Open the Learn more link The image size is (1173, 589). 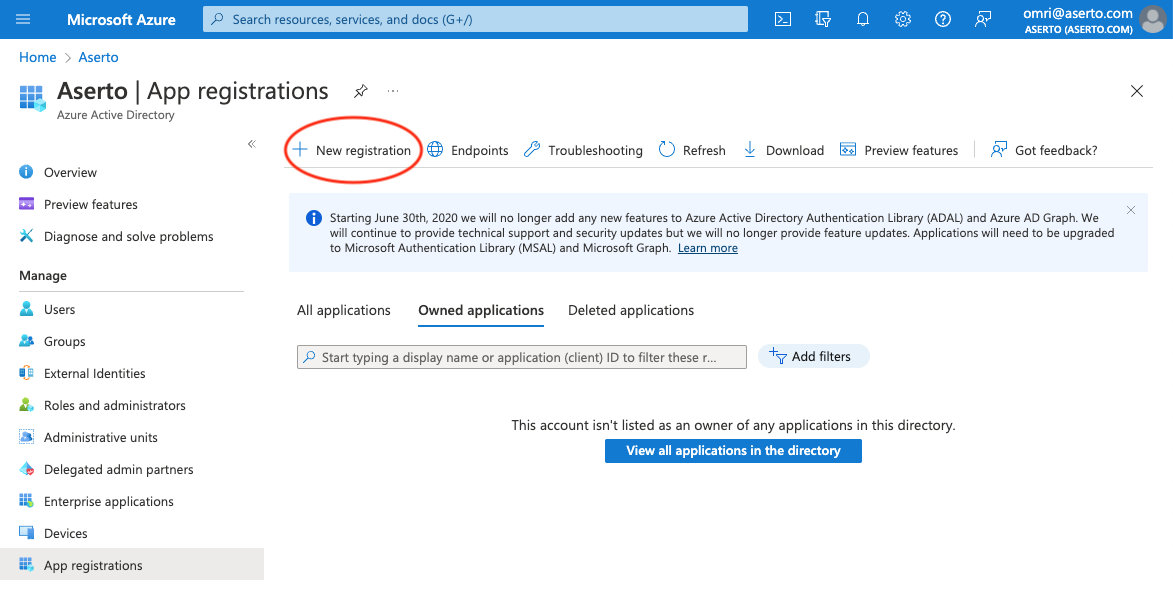[708, 248]
